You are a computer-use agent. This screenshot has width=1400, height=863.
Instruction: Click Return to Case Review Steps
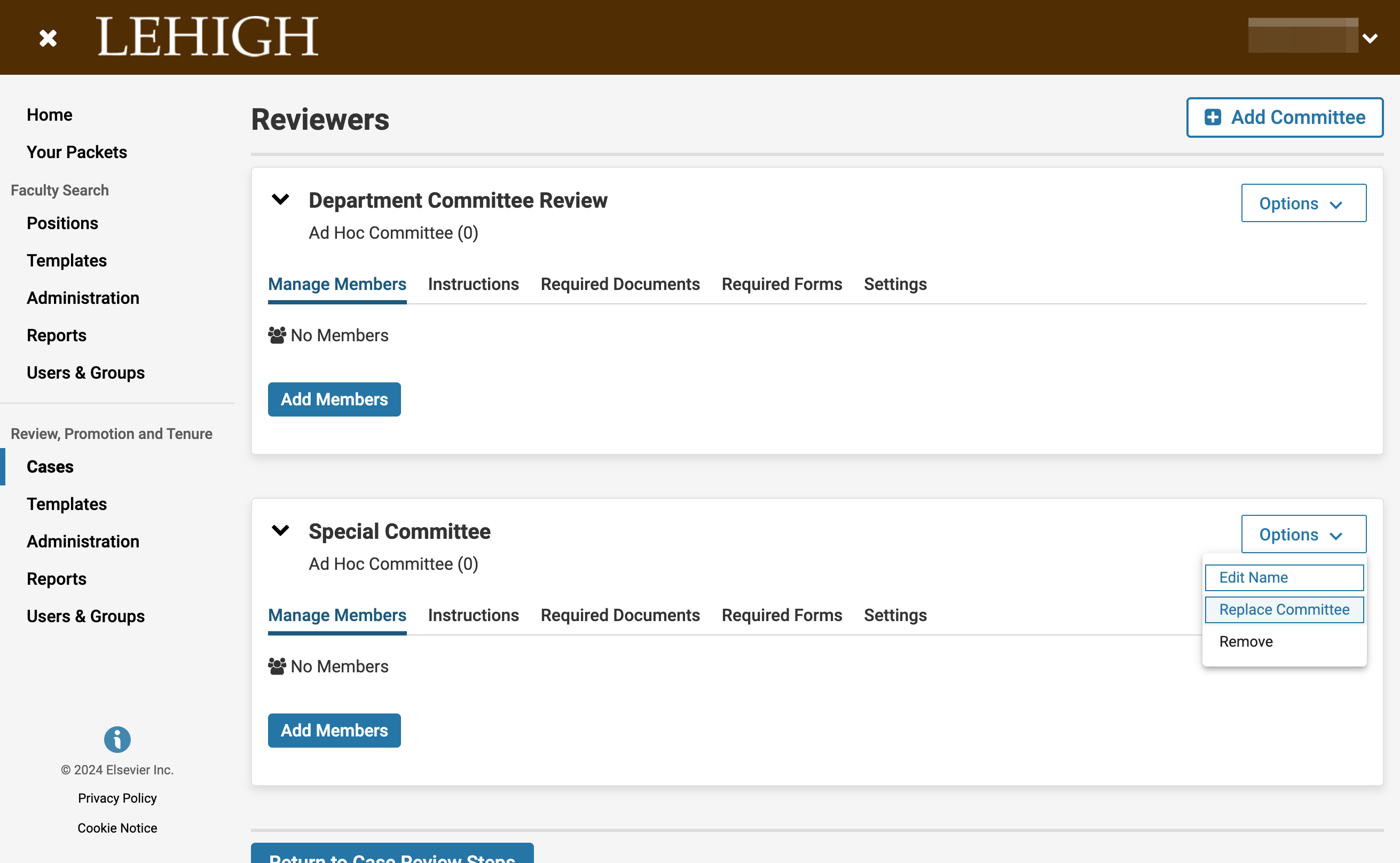pos(392,854)
